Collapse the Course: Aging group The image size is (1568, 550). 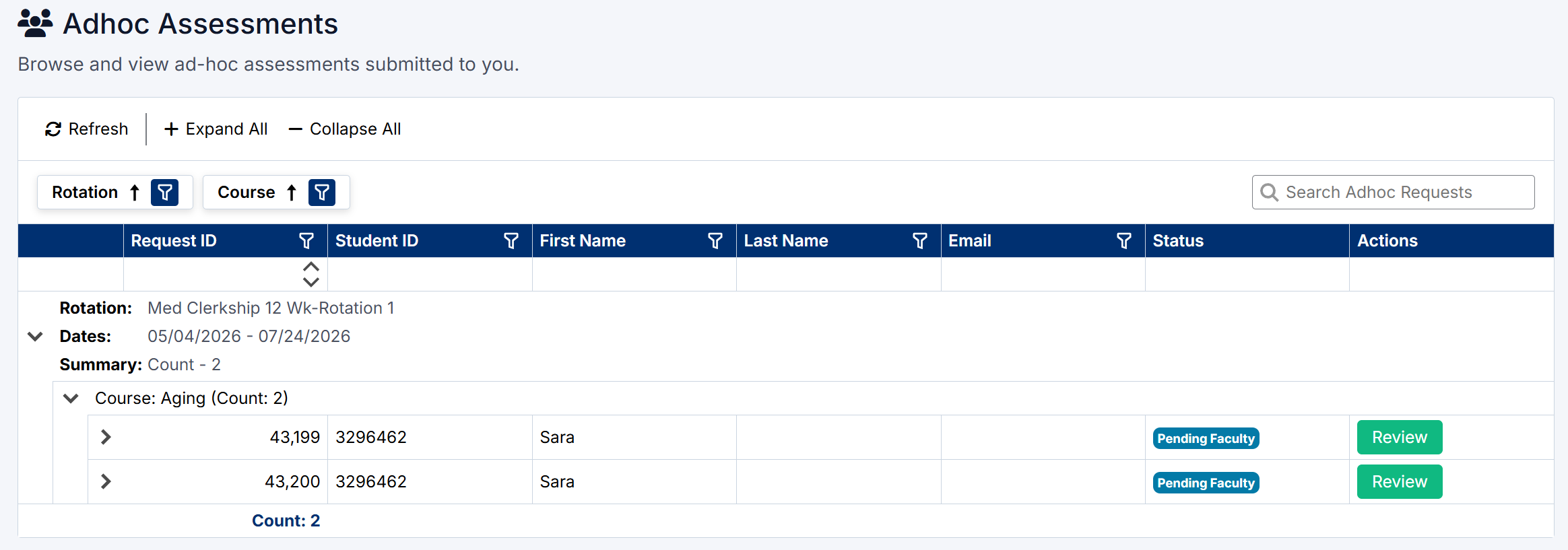71,398
